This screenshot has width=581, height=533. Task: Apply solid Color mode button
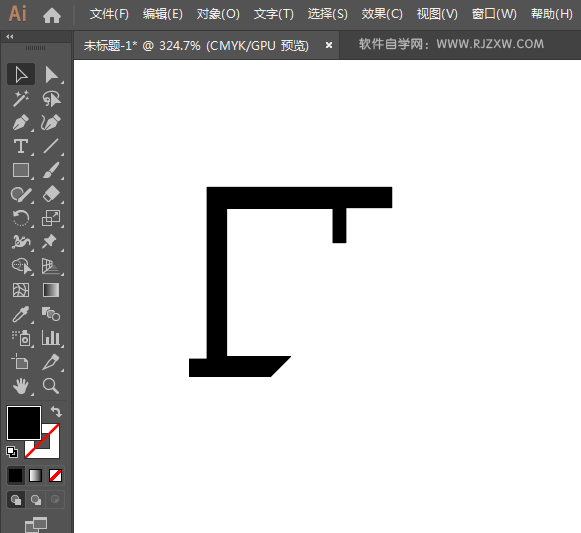pos(16,476)
